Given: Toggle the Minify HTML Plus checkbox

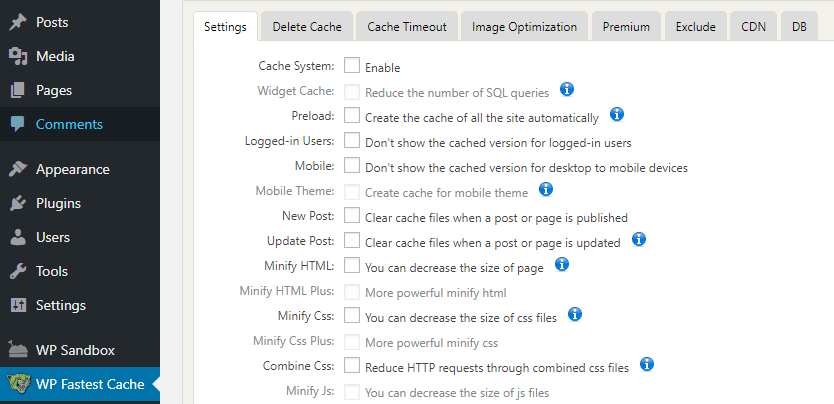Looking at the screenshot, I should click(x=352, y=291).
